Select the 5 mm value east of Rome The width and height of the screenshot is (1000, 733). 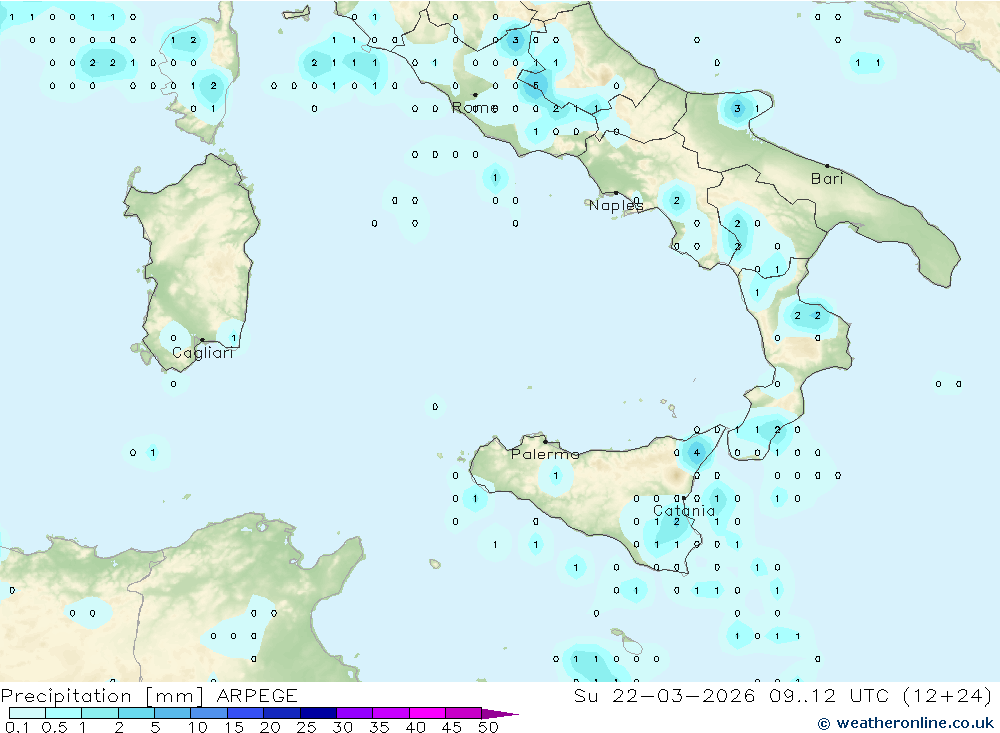pyautogui.click(x=536, y=86)
